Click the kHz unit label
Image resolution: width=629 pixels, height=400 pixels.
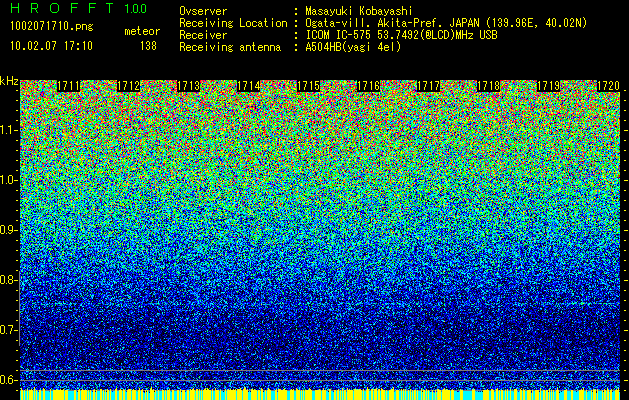coord(9,81)
